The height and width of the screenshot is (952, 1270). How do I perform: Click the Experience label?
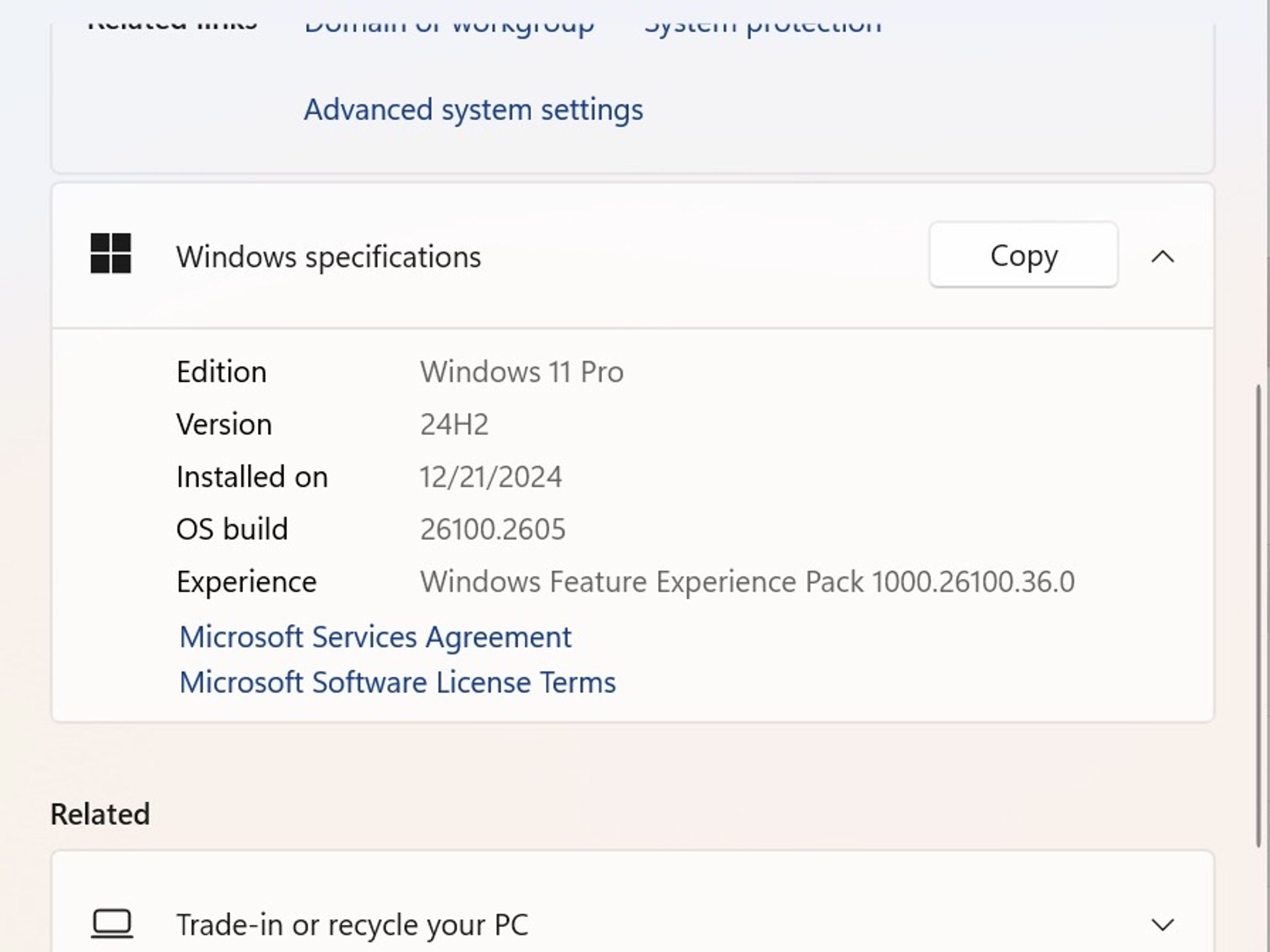click(246, 582)
